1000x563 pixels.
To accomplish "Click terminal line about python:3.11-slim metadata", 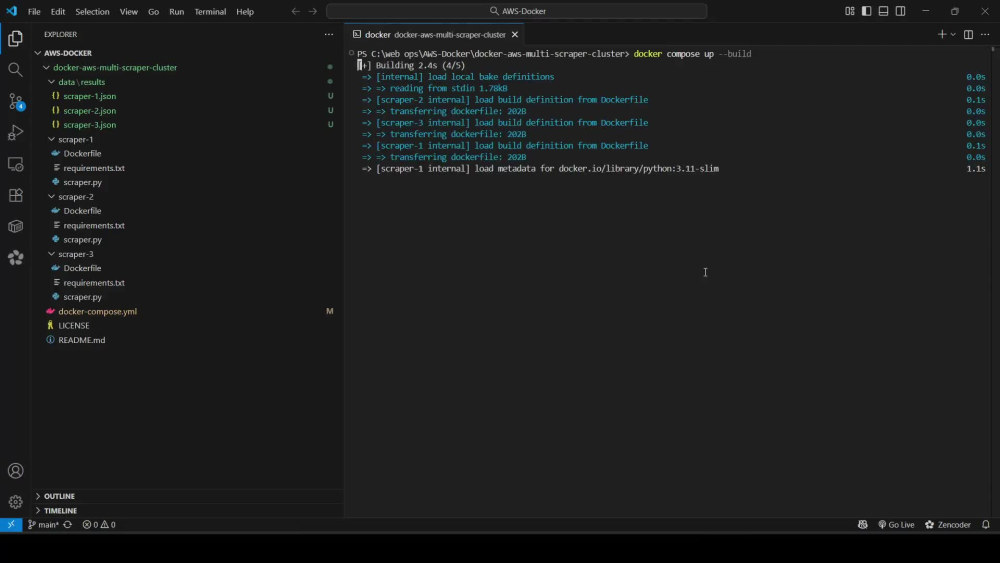I will pos(540,168).
